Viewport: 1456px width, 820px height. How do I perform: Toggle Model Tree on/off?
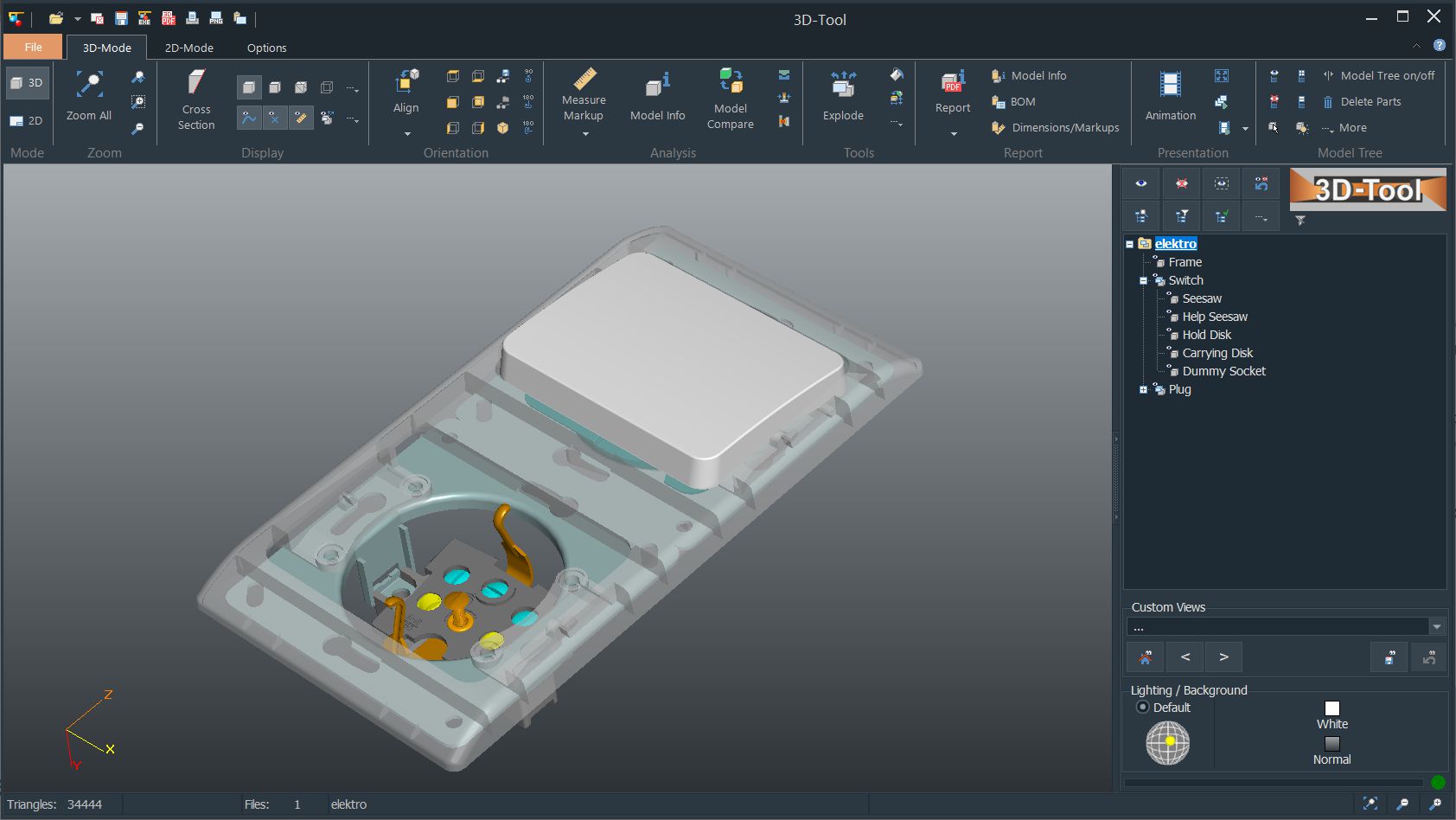1380,75
